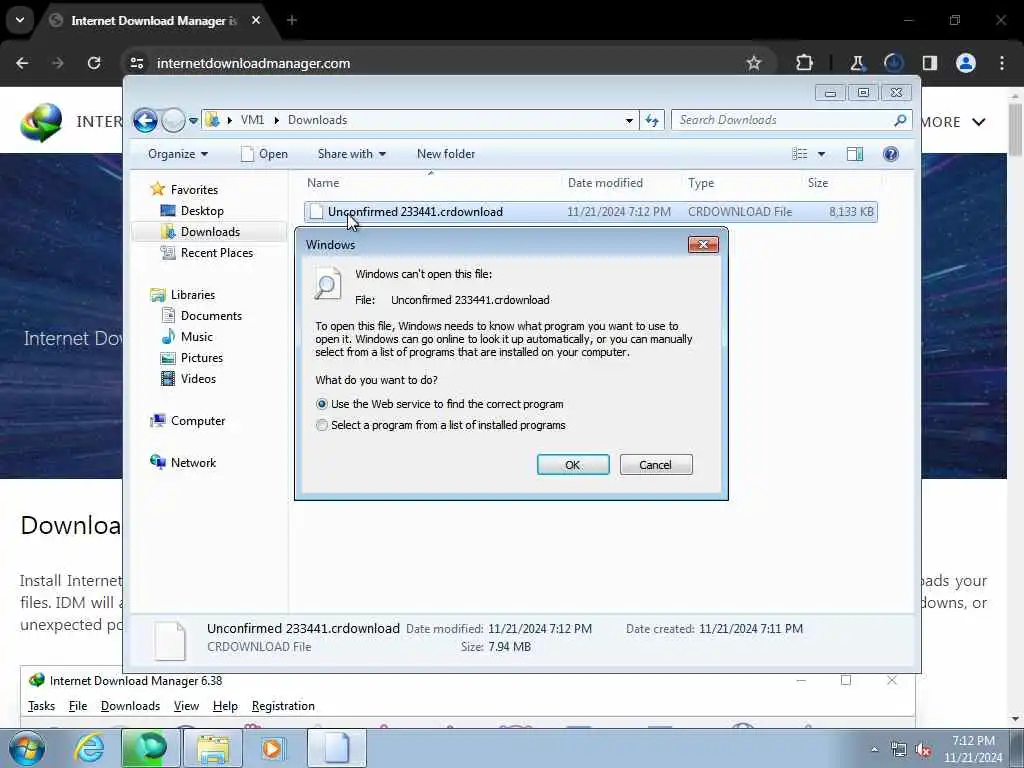Viewport: 1024px width, 768px height.
Task: Sort by Date modified column header
Action: 622,183
